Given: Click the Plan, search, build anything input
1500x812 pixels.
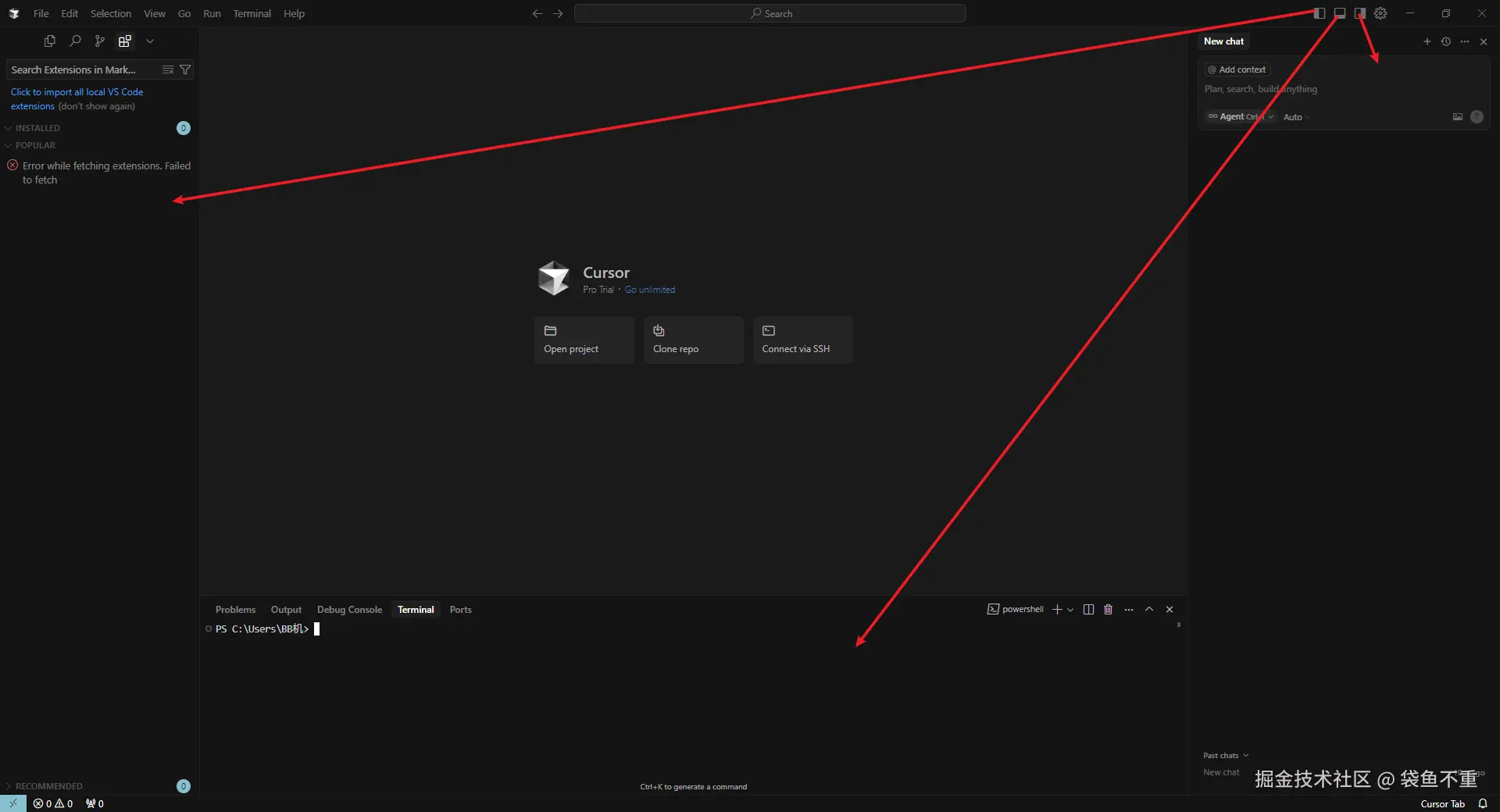Looking at the screenshot, I should point(1344,89).
